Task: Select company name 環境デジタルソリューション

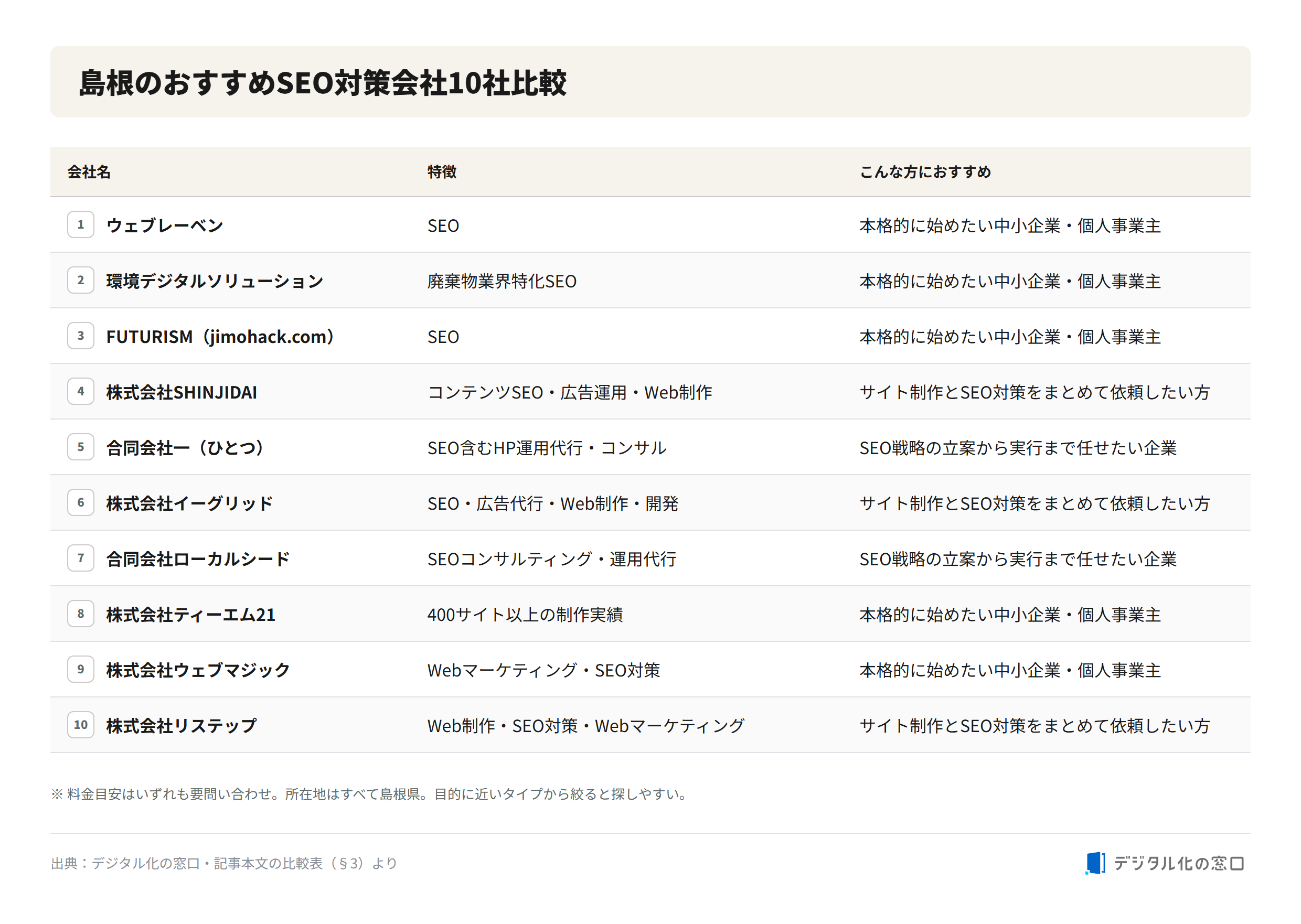Action: [x=215, y=281]
